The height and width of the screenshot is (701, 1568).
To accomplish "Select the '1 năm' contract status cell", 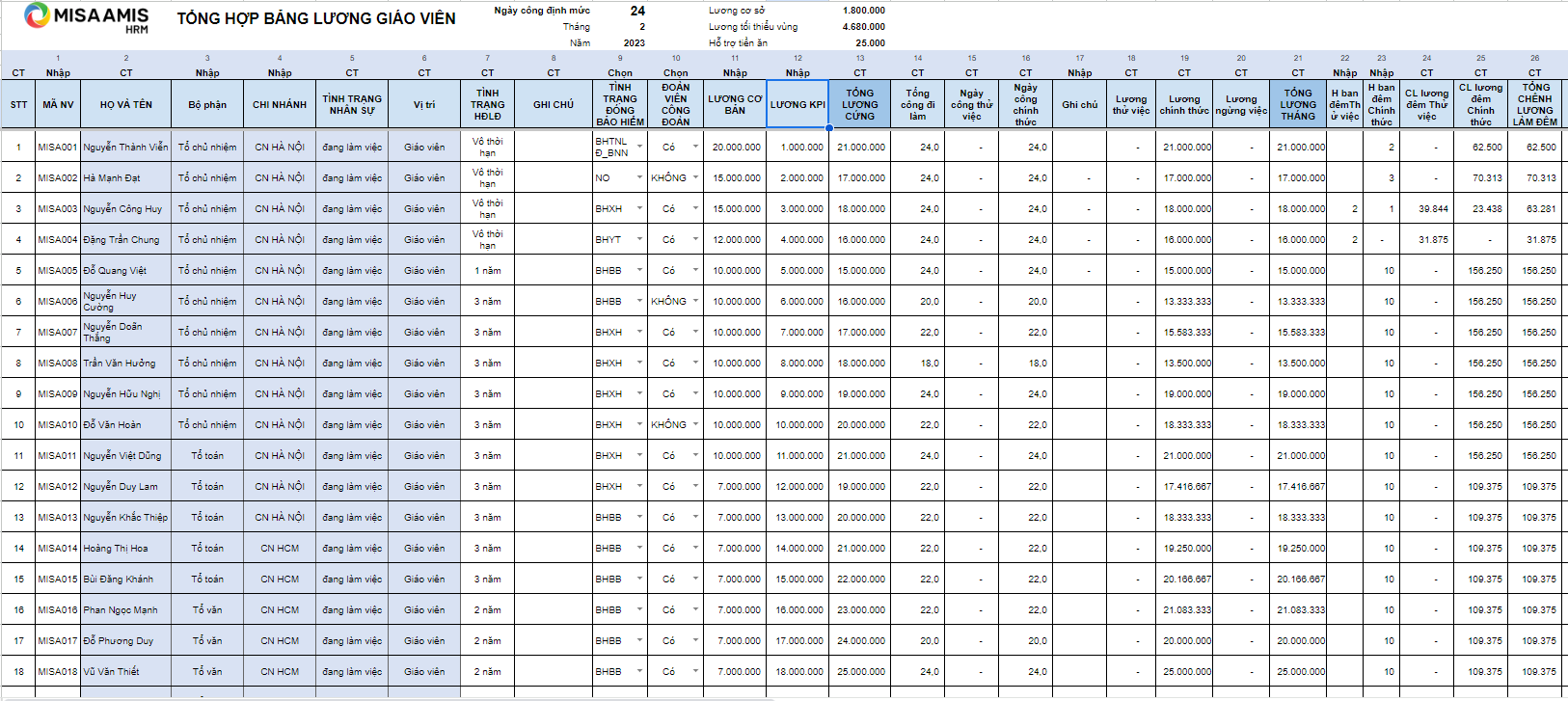I will (x=488, y=271).
